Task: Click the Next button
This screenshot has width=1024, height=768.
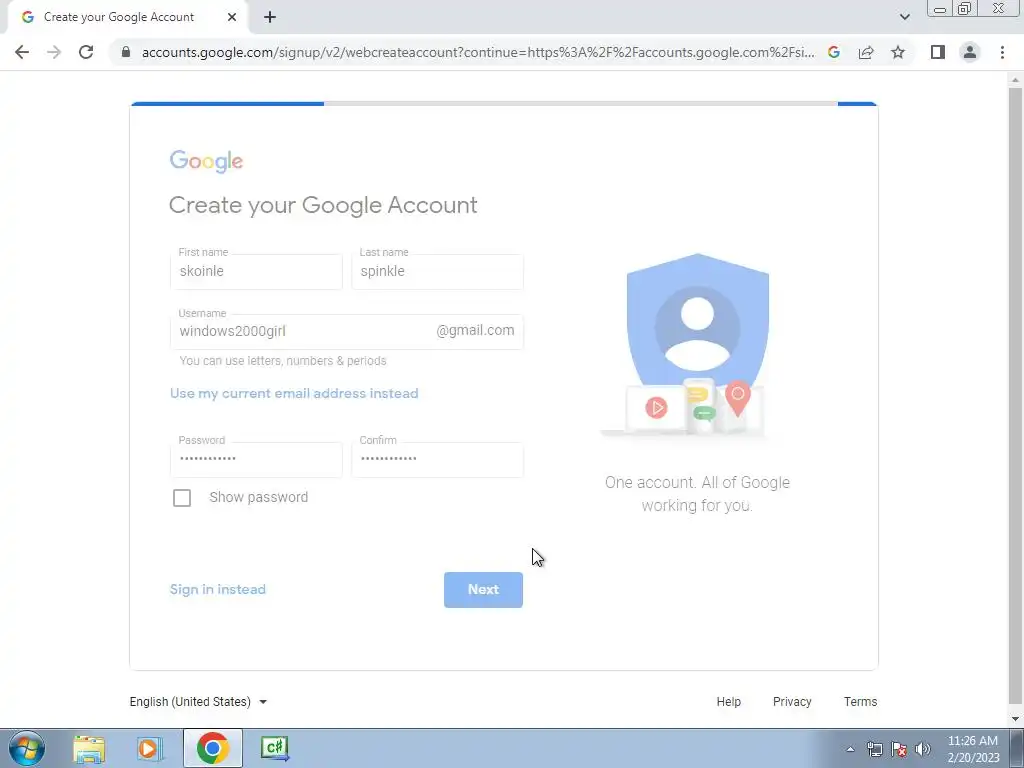Action: pos(483,590)
